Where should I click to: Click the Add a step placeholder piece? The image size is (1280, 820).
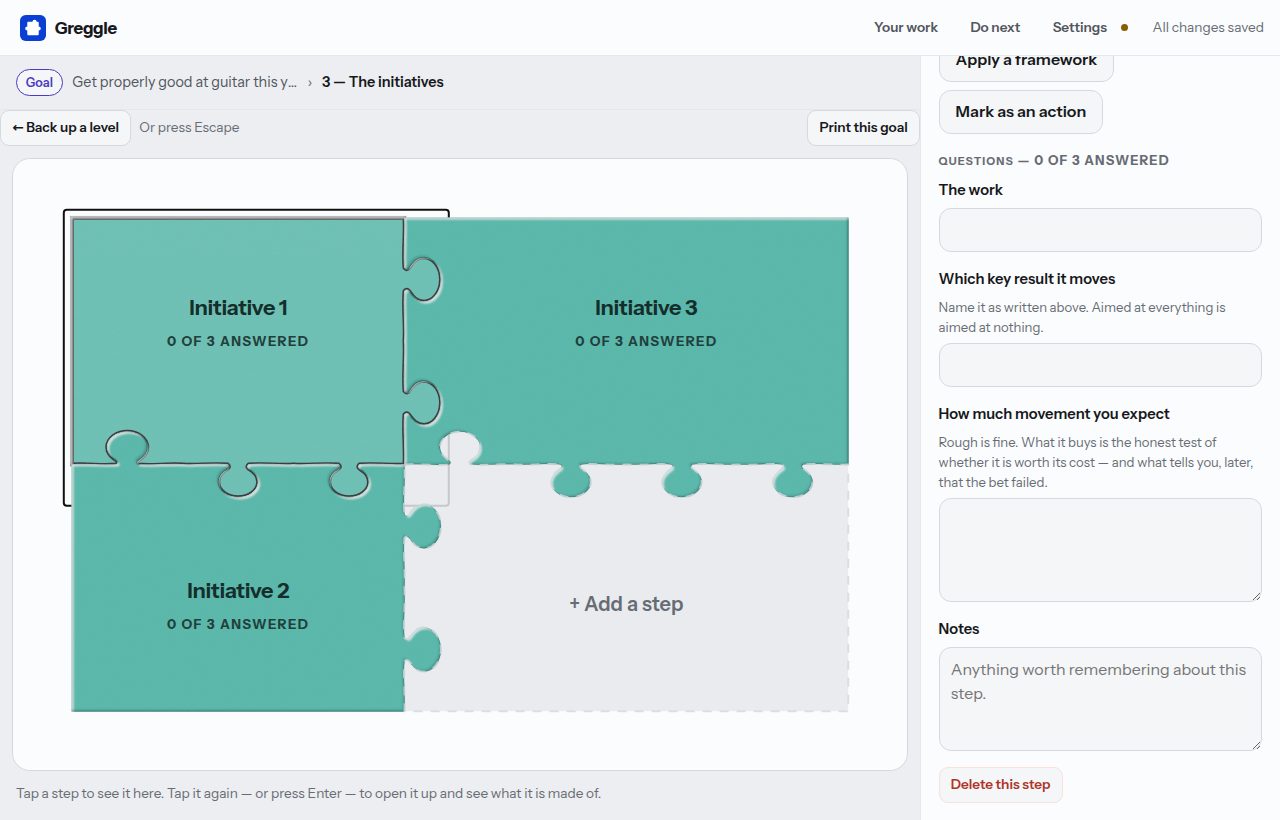[626, 604]
